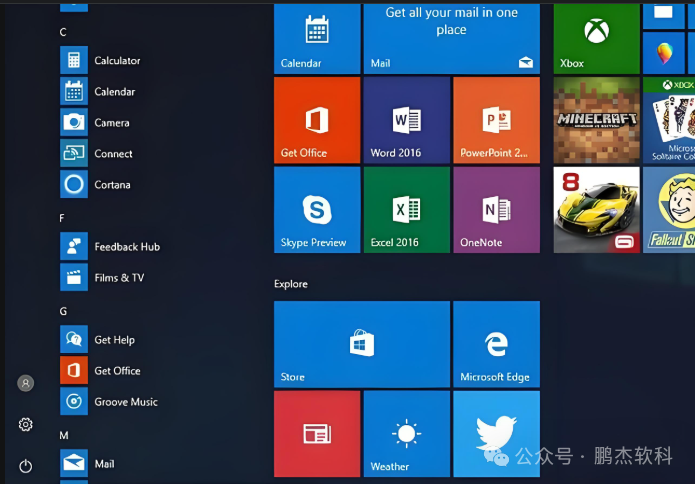The width and height of the screenshot is (695, 484).
Task: Open Skype Preview tile
Action: (x=317, y=210)
